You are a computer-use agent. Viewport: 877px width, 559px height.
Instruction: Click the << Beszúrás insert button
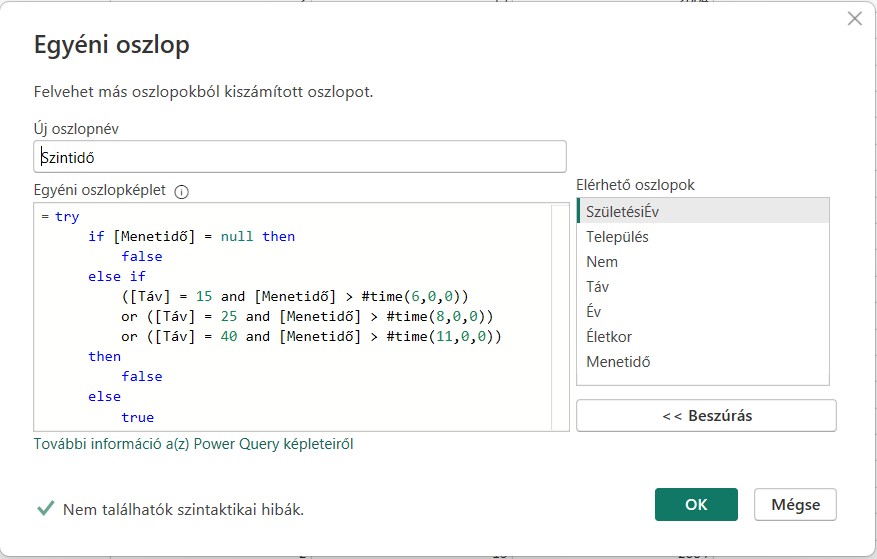tap(706, 415)
